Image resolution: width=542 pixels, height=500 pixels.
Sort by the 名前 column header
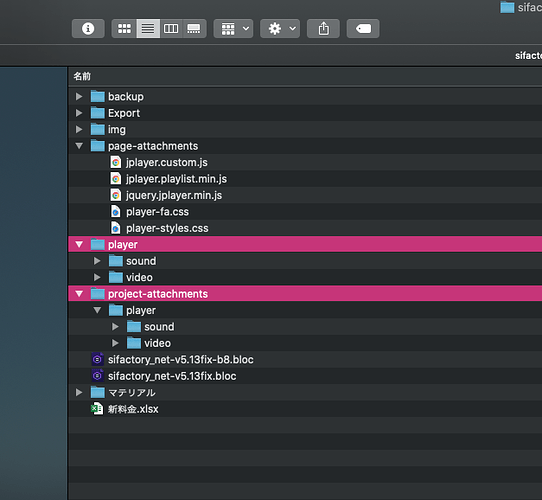click(x=82, y=76)
